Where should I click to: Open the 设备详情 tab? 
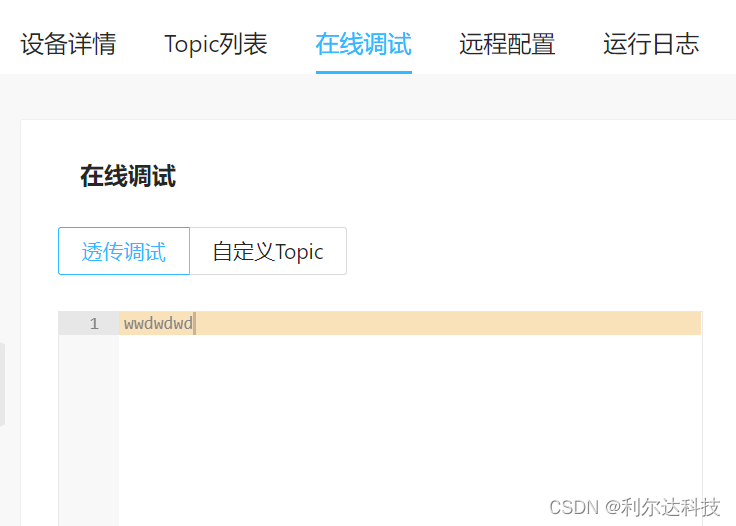(x=69, y=45)
